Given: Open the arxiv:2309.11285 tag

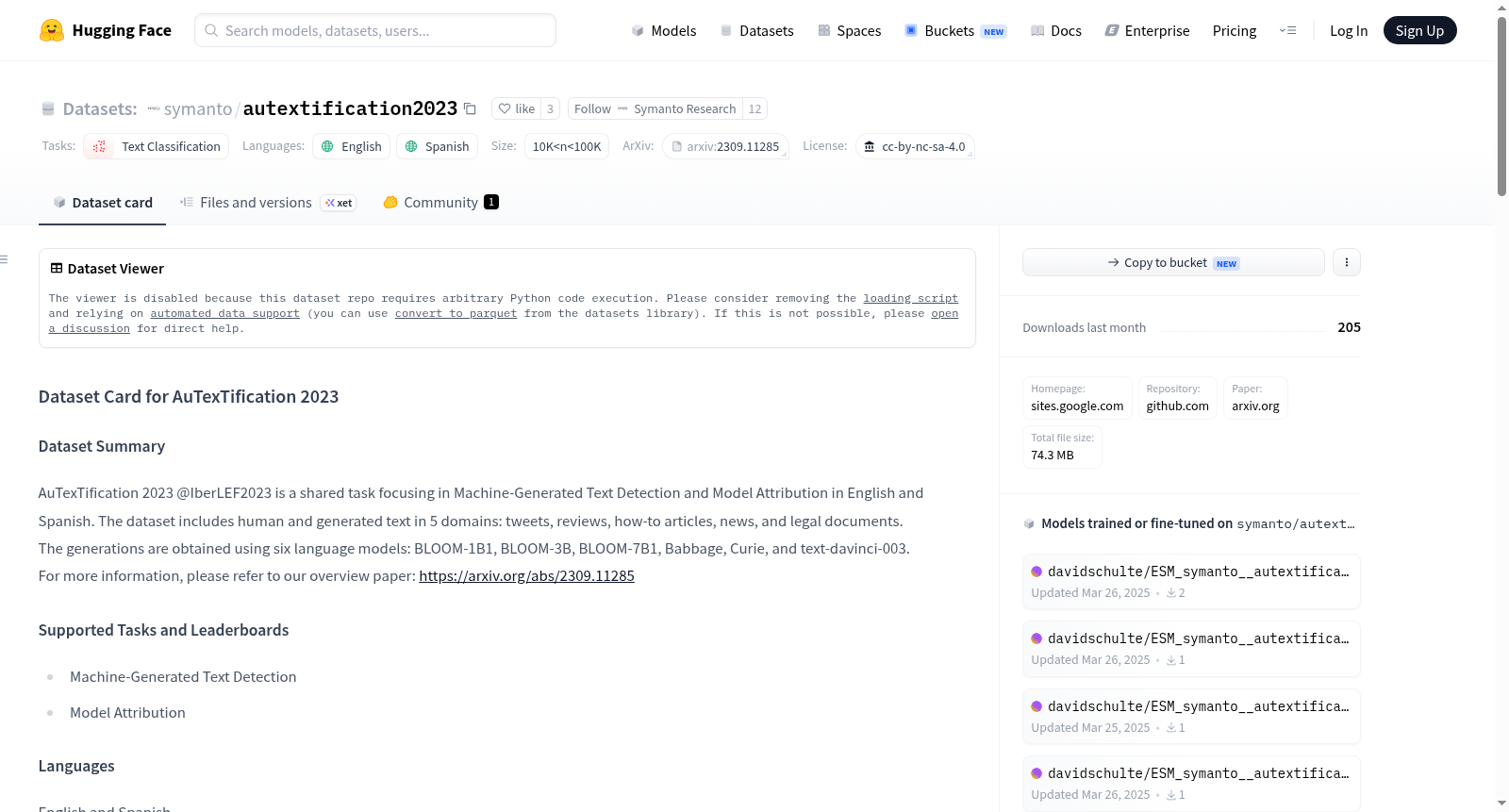Looking at the screenshot, I should [725, 146].
